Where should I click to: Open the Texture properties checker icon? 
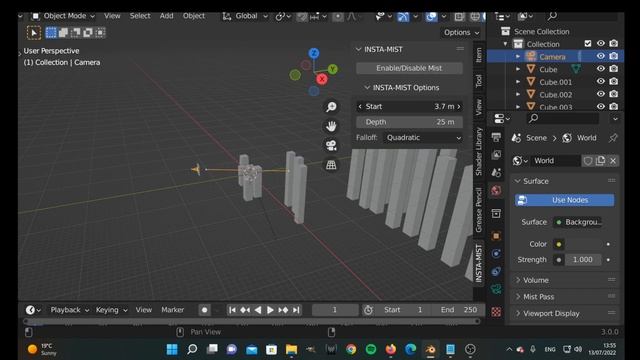pyautogui.click(x=496, y=312)
